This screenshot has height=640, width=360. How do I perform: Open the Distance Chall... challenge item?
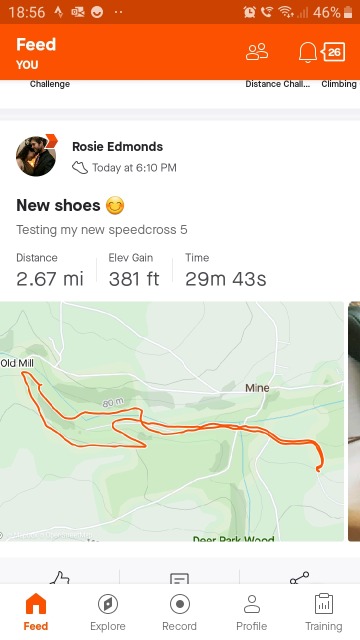[278, 84]
